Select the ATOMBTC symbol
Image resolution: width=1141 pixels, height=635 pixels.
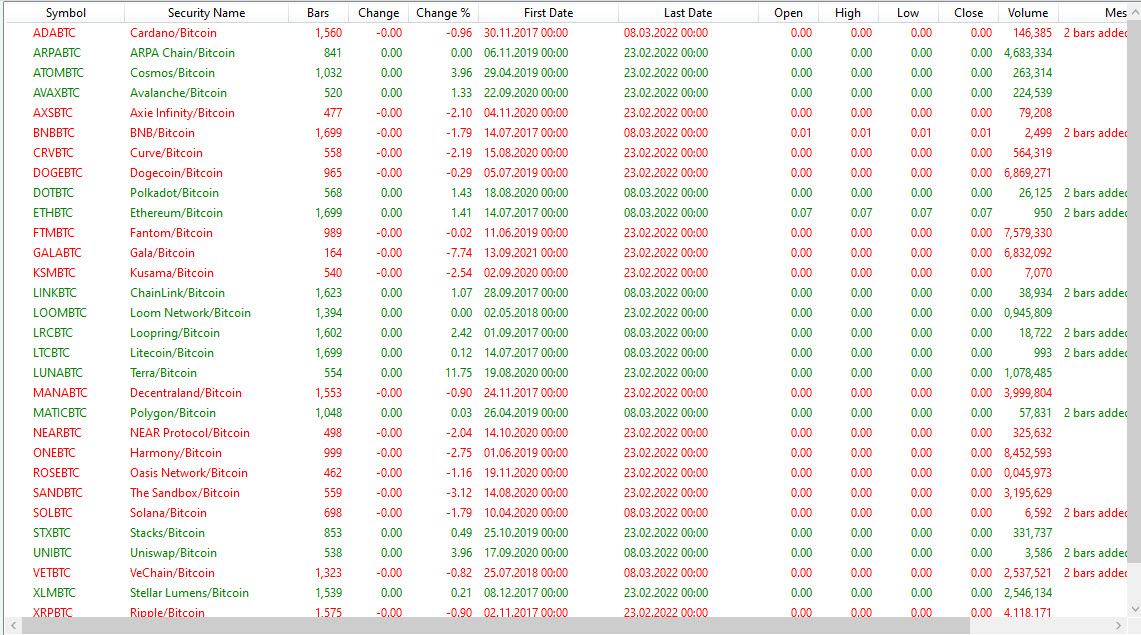point(58,73)
